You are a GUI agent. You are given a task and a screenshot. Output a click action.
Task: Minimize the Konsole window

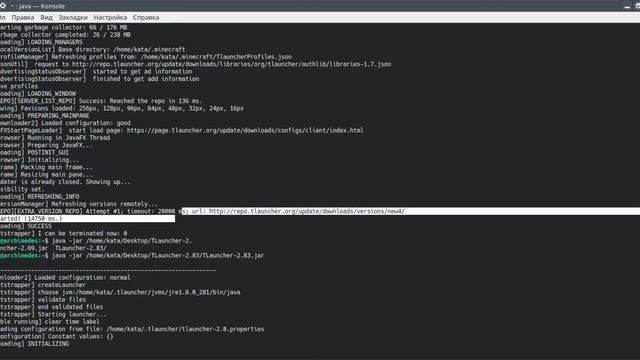[627, 6]
